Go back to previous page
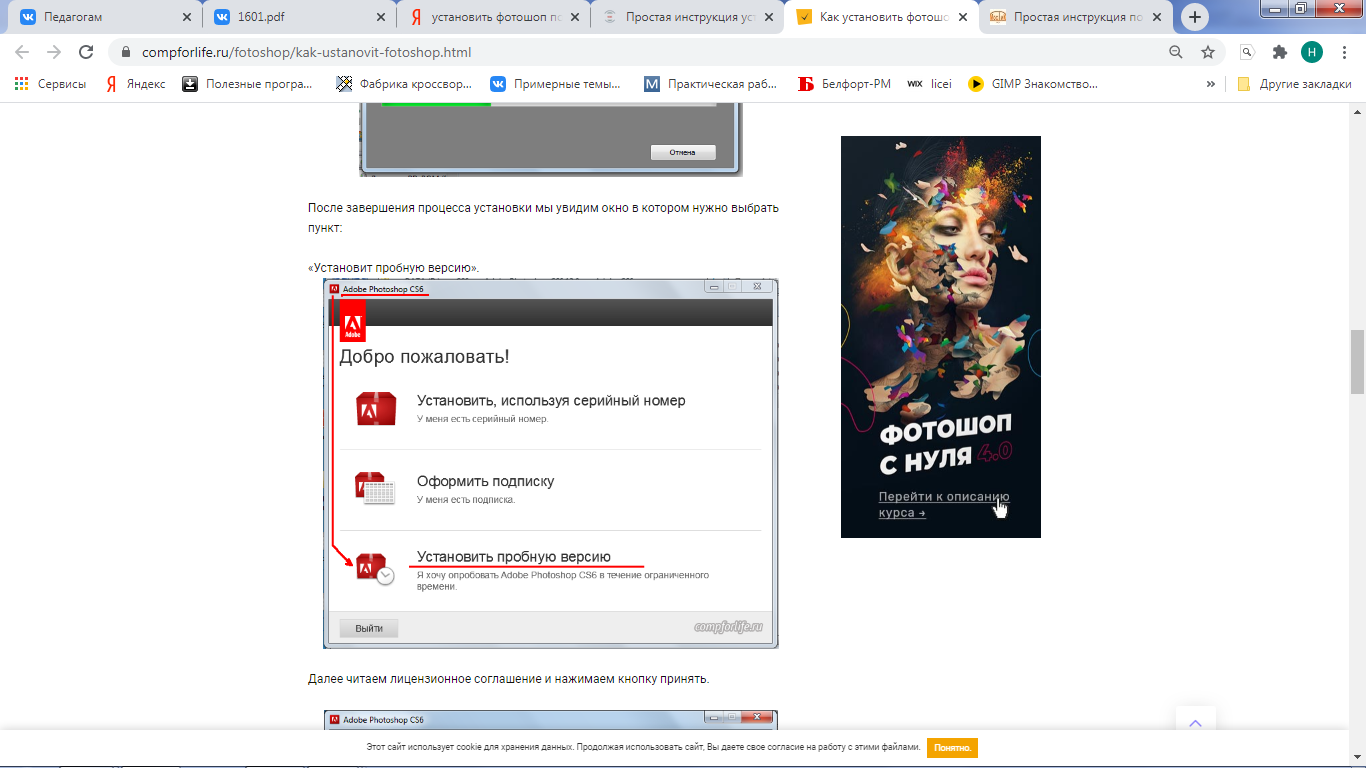Viewport: 1366px width, 768px height. [22, 52]
